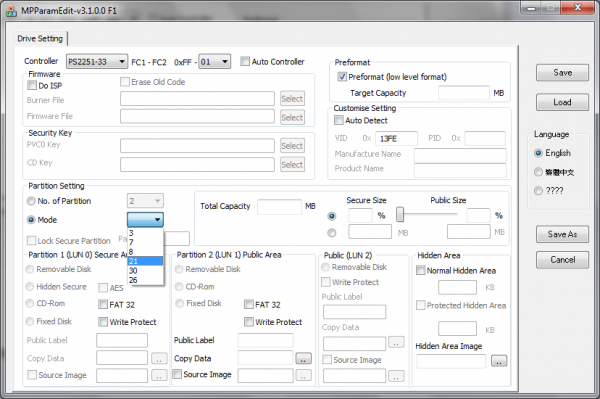Click the Cancel button
The height and width of the screenshot is (399, 600).
[562, 260]
